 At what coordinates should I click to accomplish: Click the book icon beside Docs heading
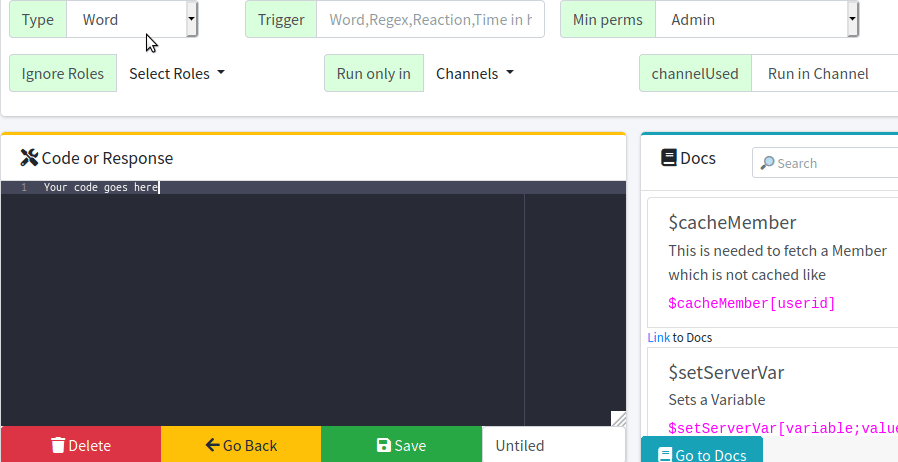[668, 157]
